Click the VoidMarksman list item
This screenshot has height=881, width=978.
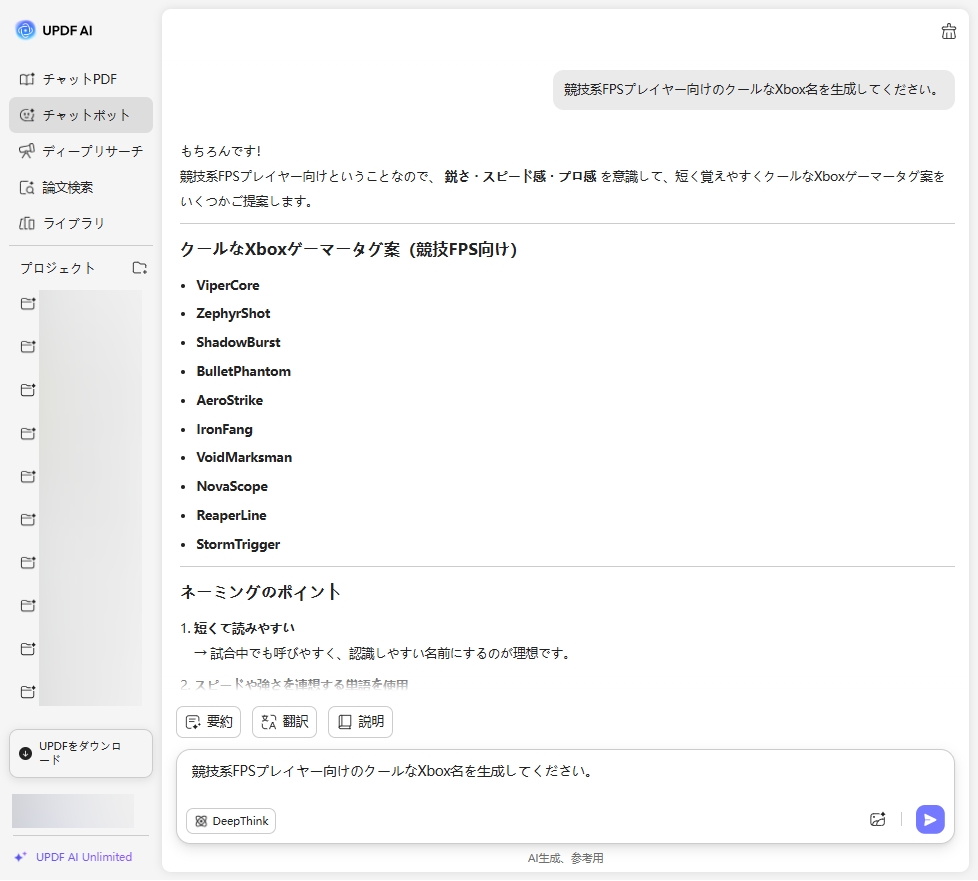click(244, 458)
